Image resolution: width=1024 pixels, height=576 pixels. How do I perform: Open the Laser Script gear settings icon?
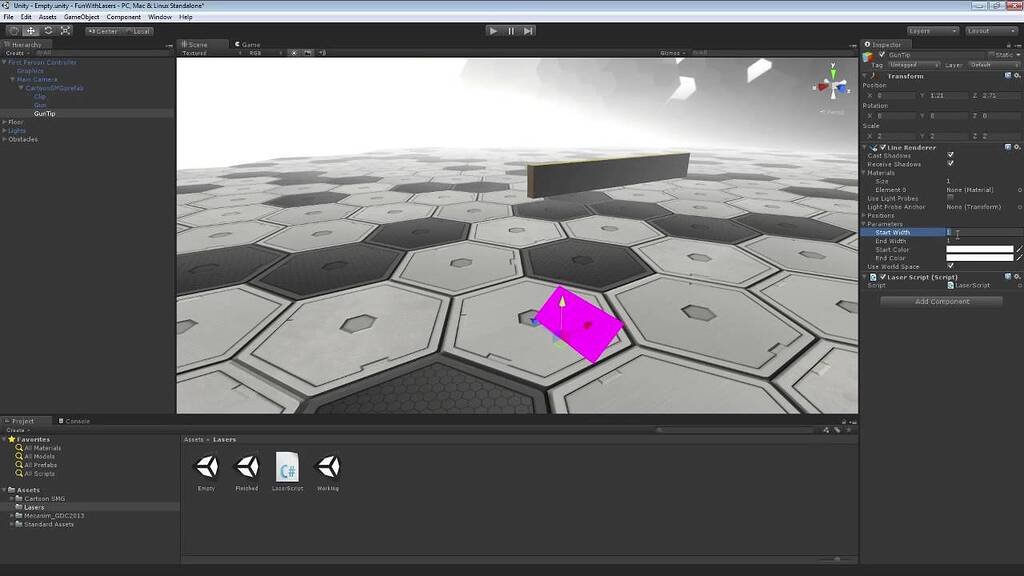pos(1019,277)
